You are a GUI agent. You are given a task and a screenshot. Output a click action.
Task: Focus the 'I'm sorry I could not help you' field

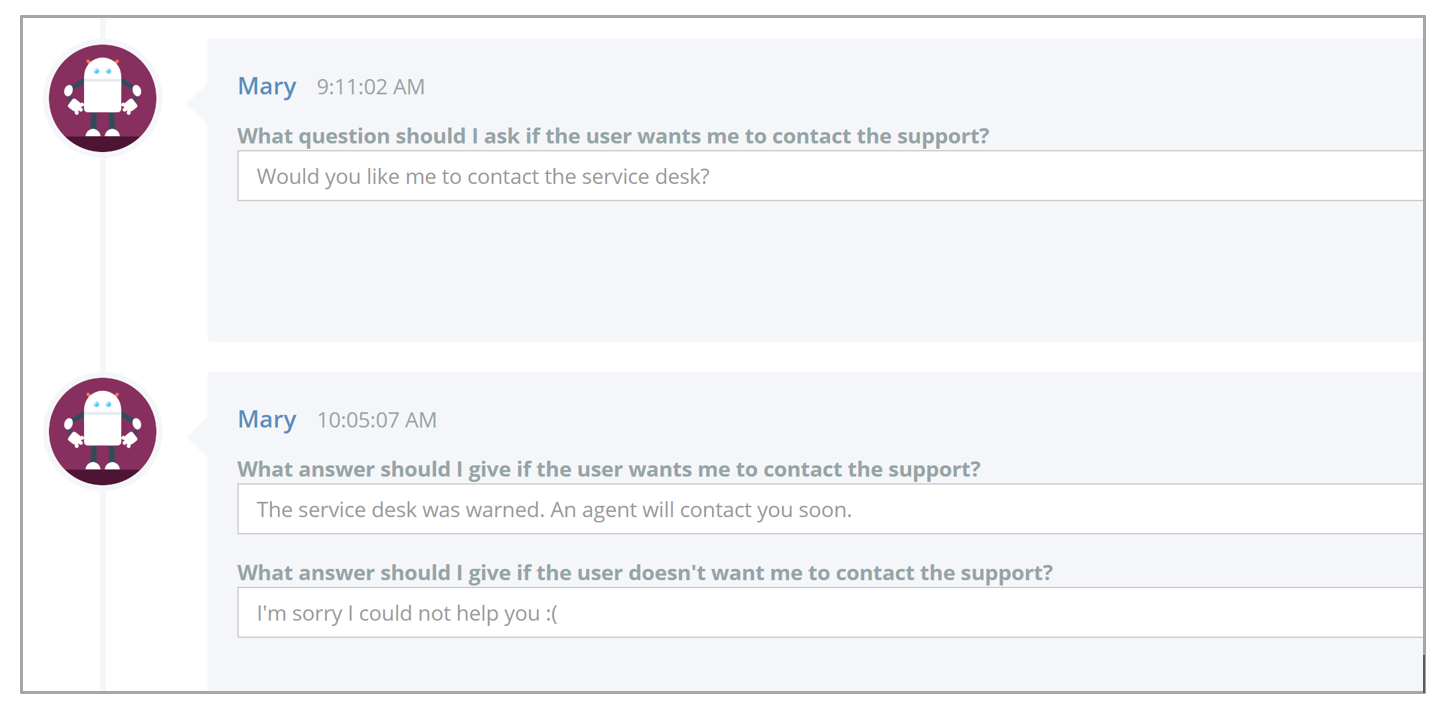pos(830,613)
